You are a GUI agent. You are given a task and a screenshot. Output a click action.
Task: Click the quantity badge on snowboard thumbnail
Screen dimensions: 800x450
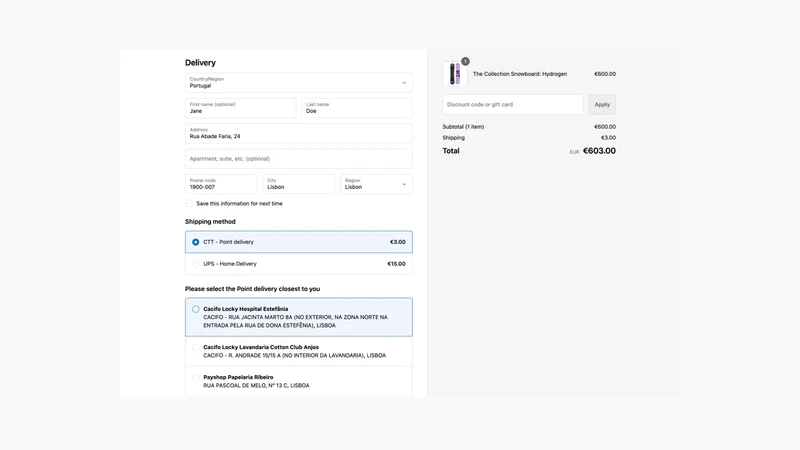tap(465, 61)
